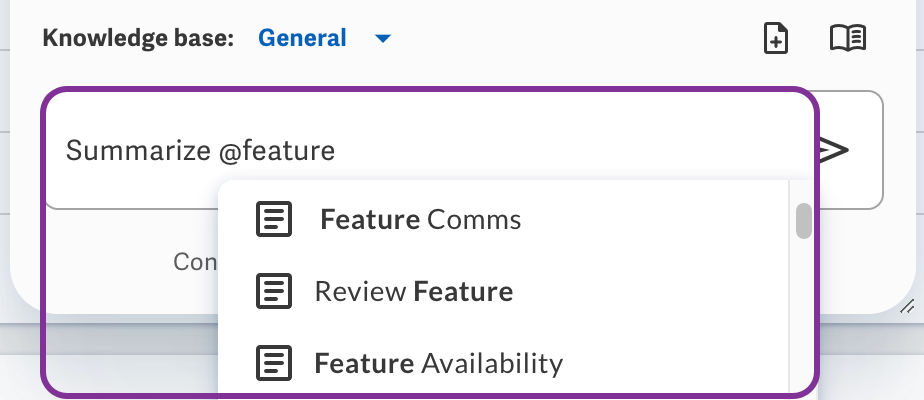Click the document icon beside Feature Availability
The width and height of the screenshot is (924, 400).
(x=274, y=363)
